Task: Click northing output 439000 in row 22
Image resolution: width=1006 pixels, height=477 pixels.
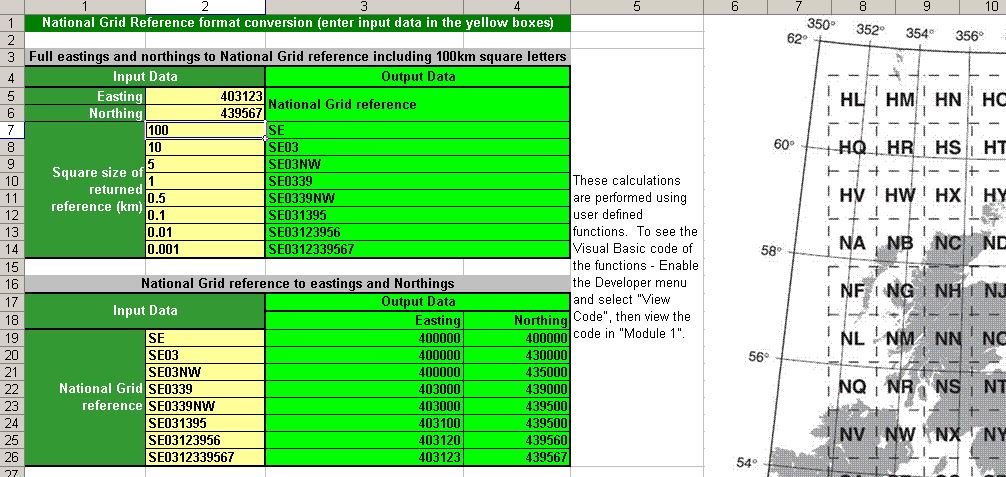Action: 516,389
